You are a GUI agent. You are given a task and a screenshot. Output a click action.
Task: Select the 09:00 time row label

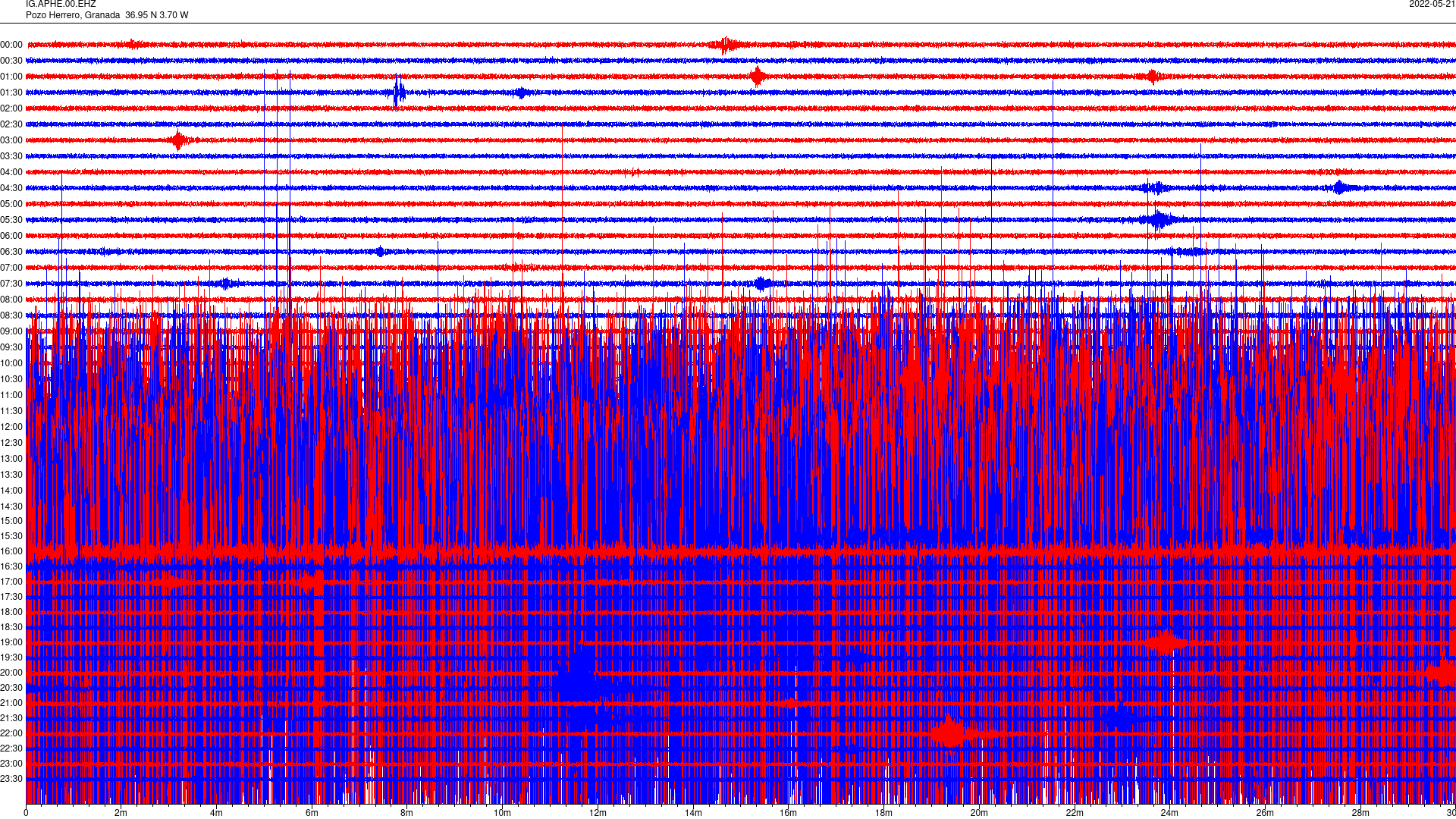point(11,331)
